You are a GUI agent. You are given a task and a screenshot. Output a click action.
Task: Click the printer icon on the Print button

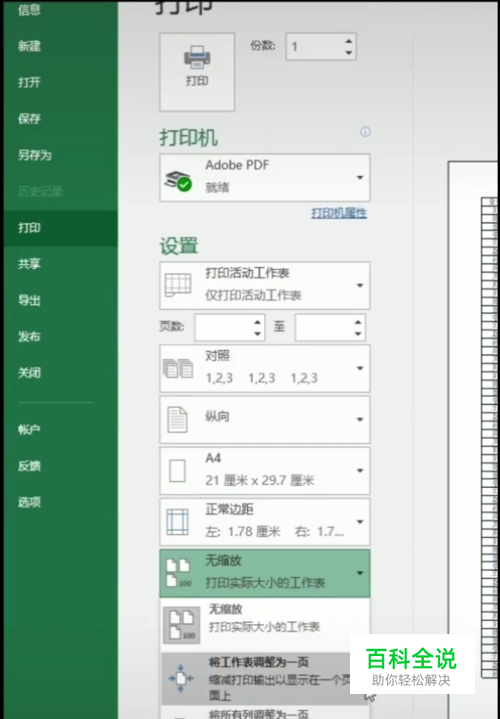197,57
